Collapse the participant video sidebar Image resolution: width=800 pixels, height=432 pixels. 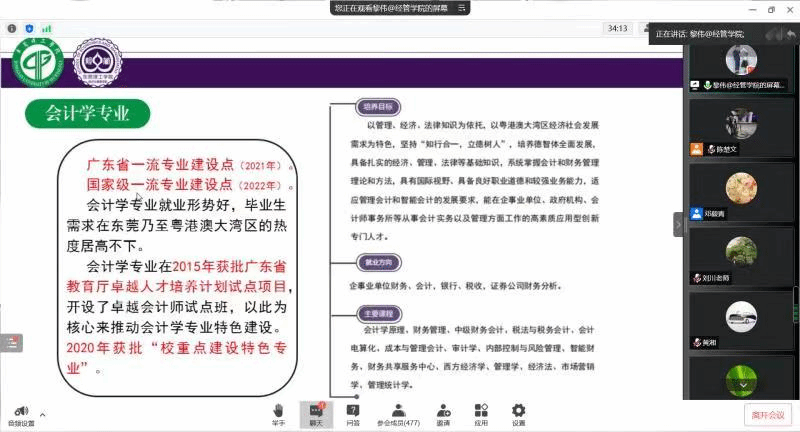679,225
